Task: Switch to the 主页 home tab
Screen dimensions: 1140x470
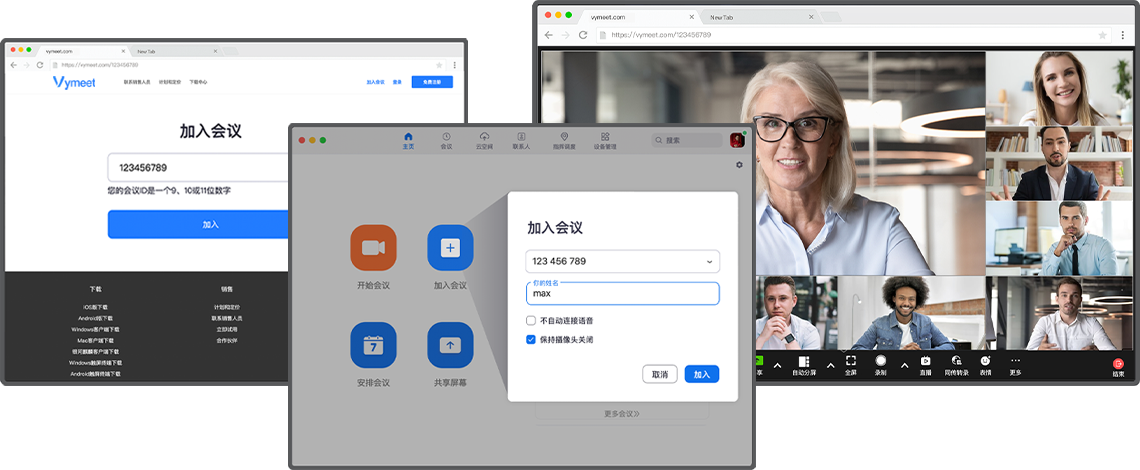Action: pyautogui.click(x=408, y=140)
